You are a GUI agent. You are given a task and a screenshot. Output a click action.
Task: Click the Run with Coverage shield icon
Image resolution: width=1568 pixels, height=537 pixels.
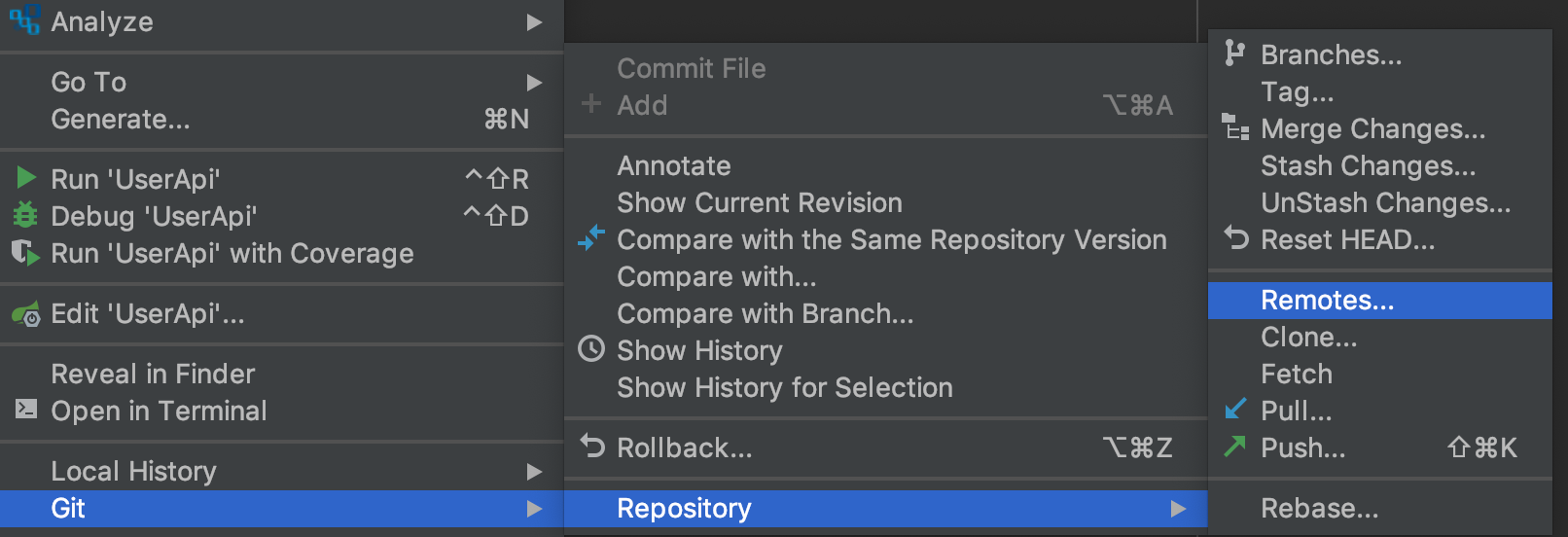click(x=25, y=253)
